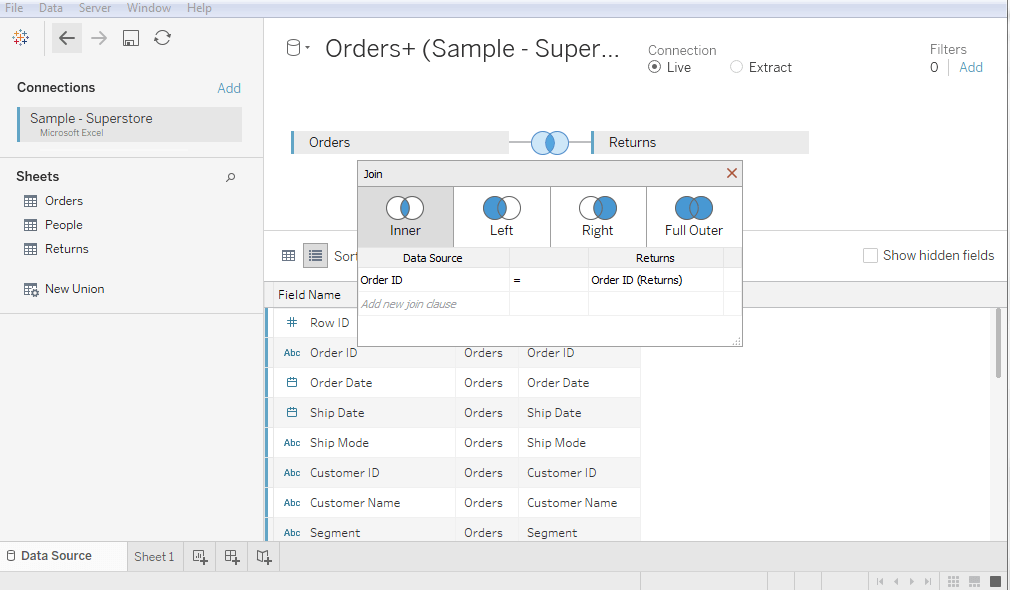Show filmstrip view icon in status bar
The width and height of the screenshot is (1010, 590).
pos(975,581)
